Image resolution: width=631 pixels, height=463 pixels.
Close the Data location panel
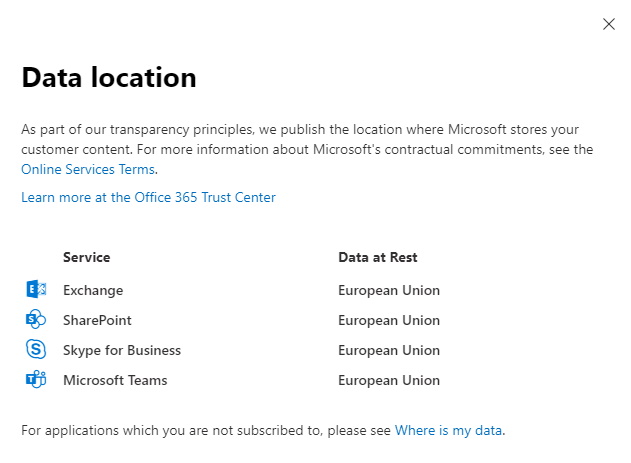(x=608, y=24)
